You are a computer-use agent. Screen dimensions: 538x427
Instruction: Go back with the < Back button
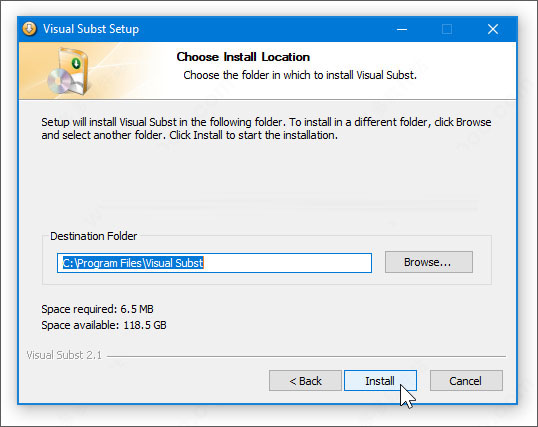(305, 381)
